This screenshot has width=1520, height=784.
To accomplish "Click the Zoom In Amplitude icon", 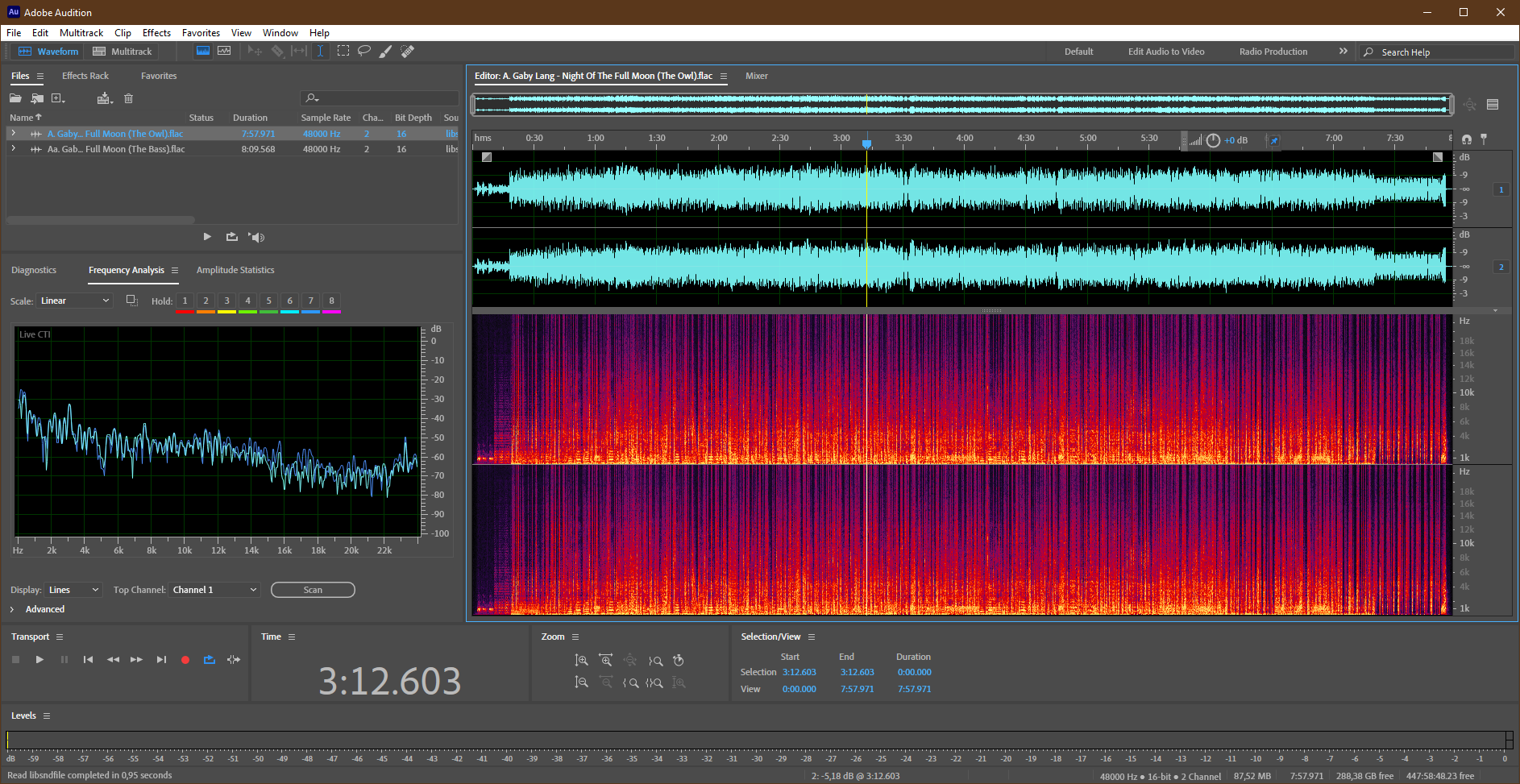I will point(581,661).
